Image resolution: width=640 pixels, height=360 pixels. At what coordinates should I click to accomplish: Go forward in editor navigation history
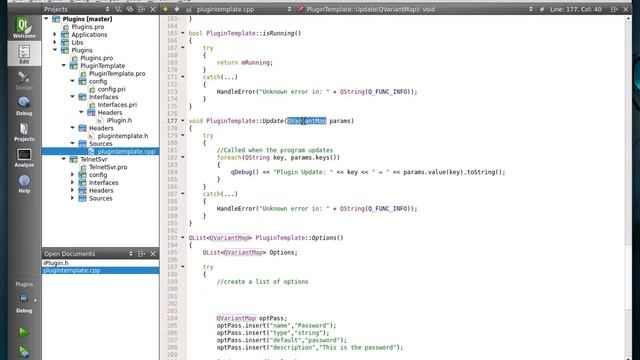tap(177, 9)
